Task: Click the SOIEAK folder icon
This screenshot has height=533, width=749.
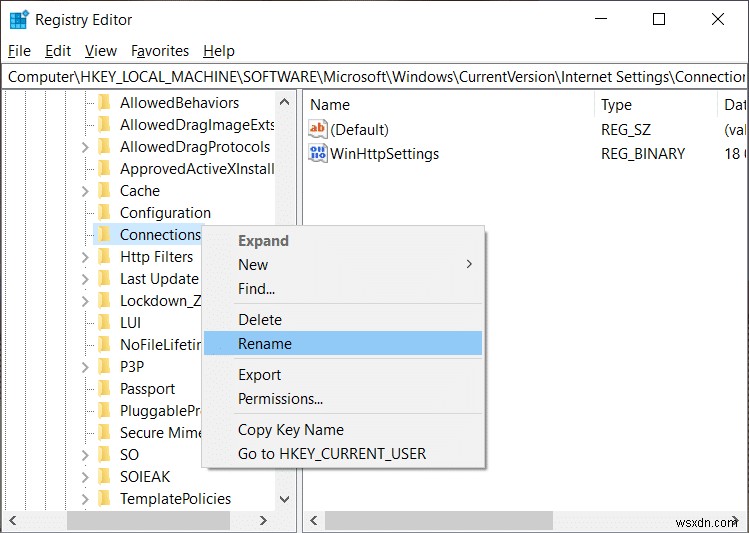Action: [104, 476]
